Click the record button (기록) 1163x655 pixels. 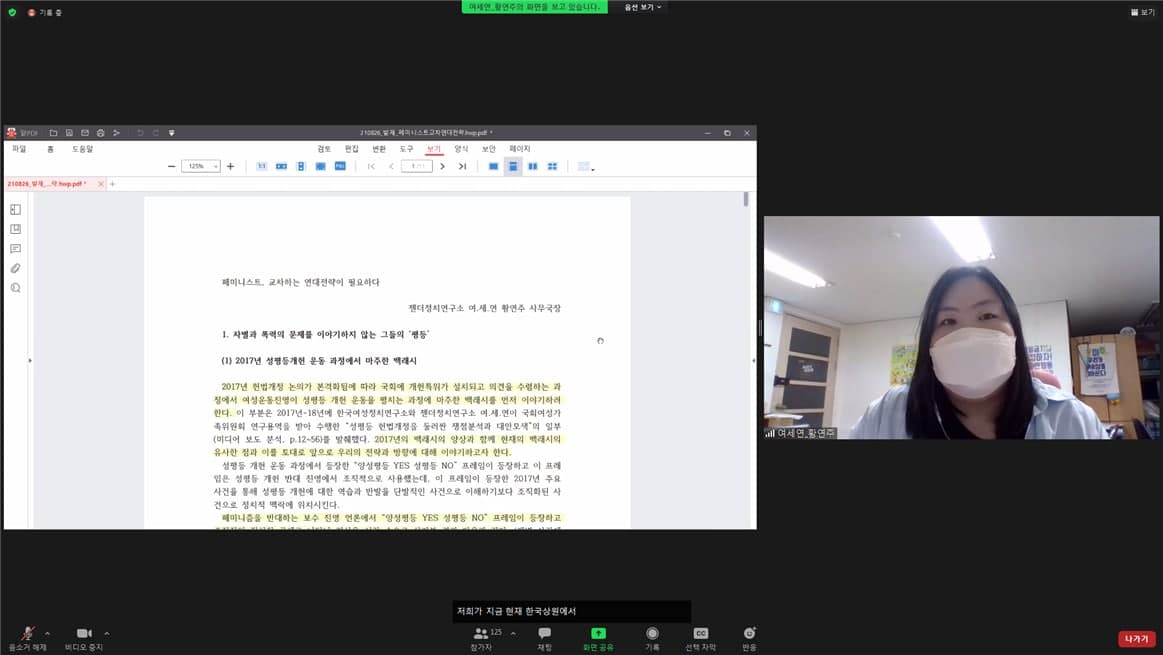[652, 638]
